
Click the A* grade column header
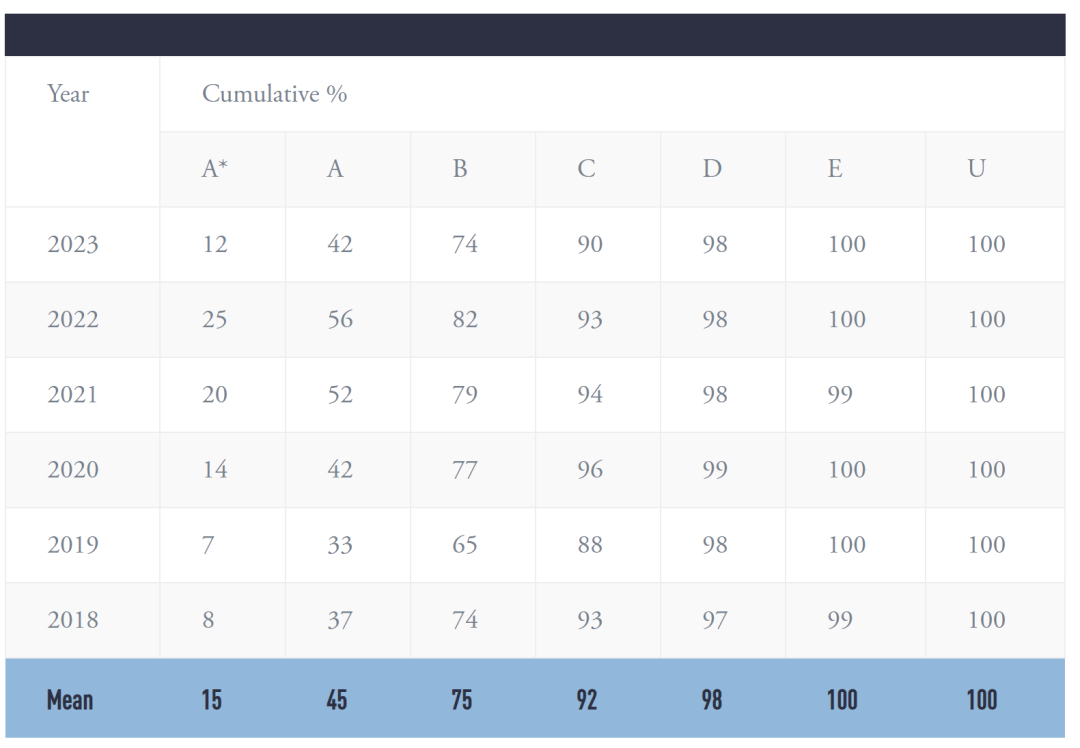(214, 169)
